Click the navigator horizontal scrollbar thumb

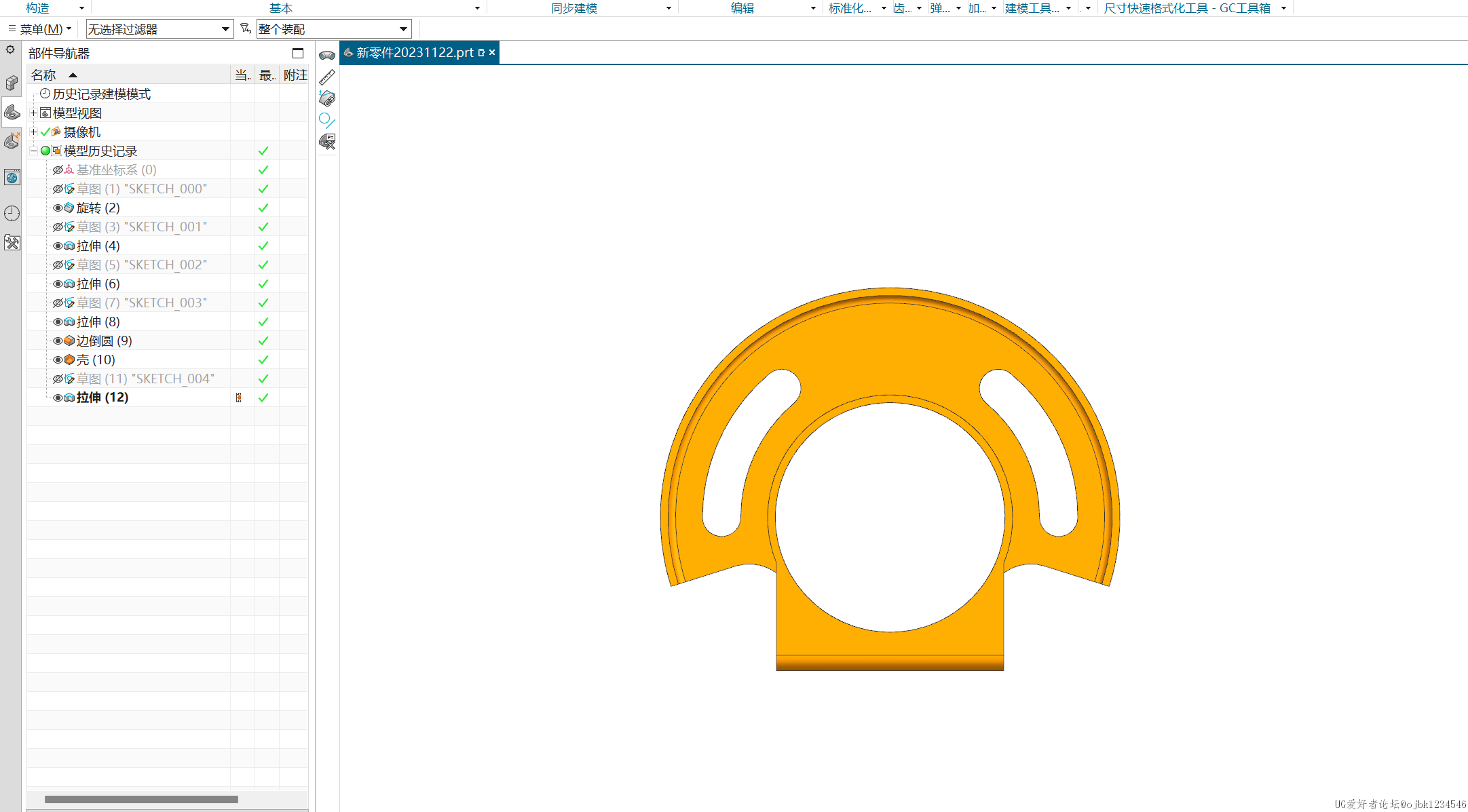141,799
